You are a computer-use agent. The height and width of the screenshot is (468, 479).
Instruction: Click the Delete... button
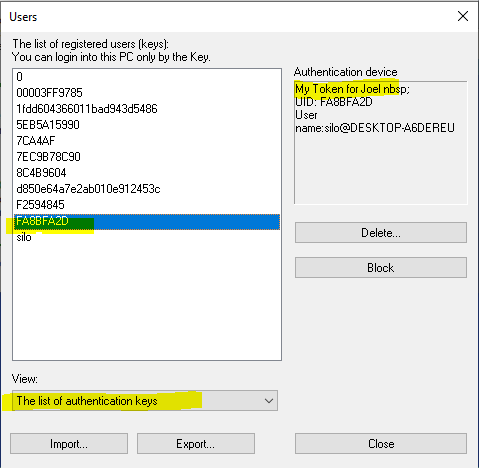click(381, 233)
